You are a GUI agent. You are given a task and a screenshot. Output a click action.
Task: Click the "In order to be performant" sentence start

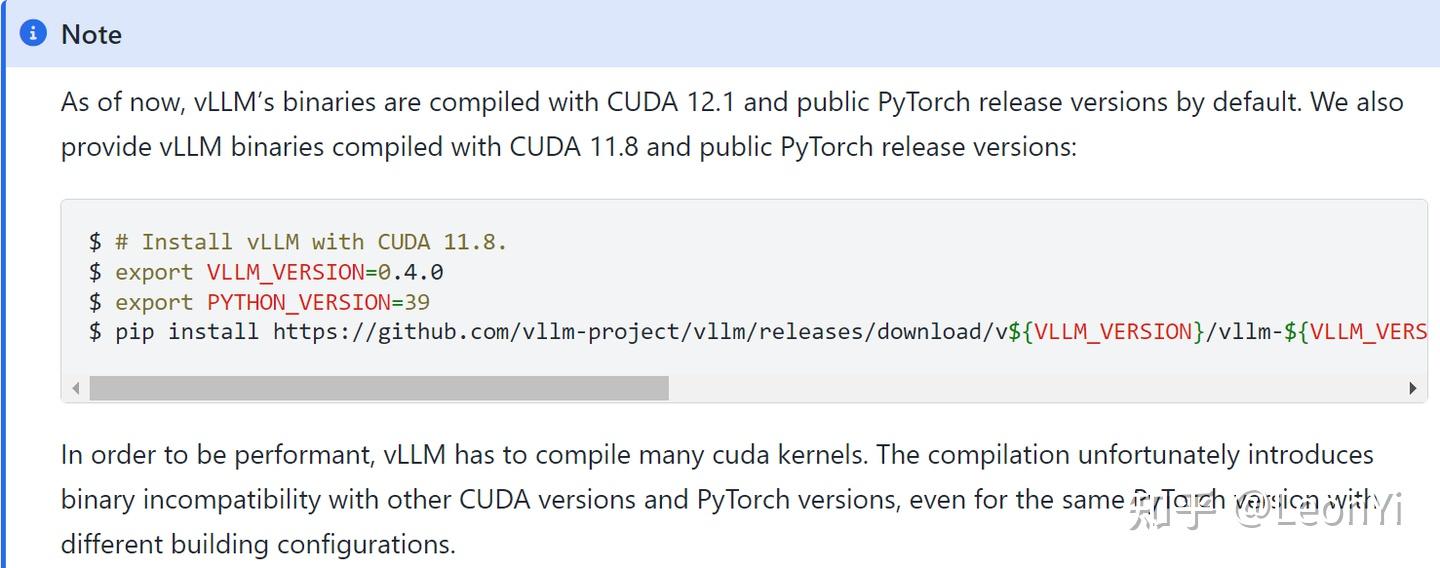coord(216,455)
